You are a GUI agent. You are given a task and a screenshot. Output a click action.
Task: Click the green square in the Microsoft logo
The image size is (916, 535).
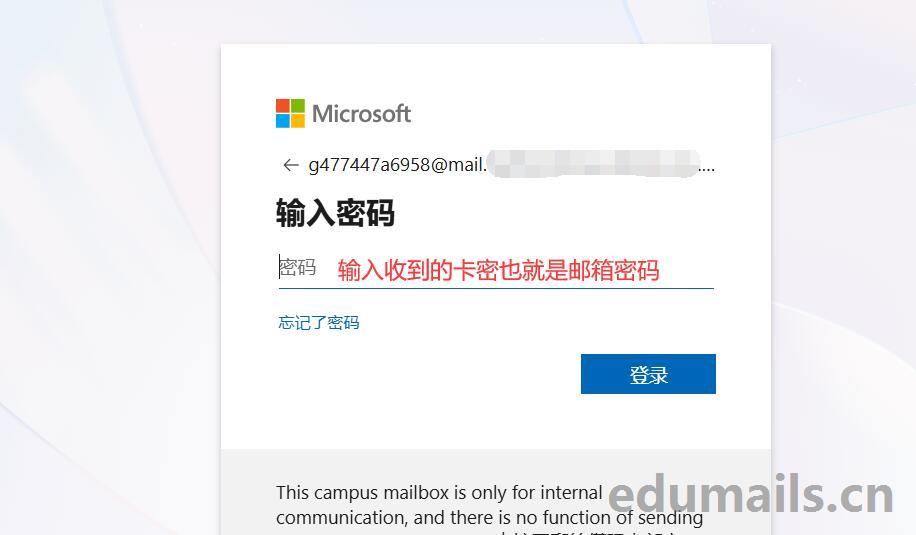(x=298, y=106)
